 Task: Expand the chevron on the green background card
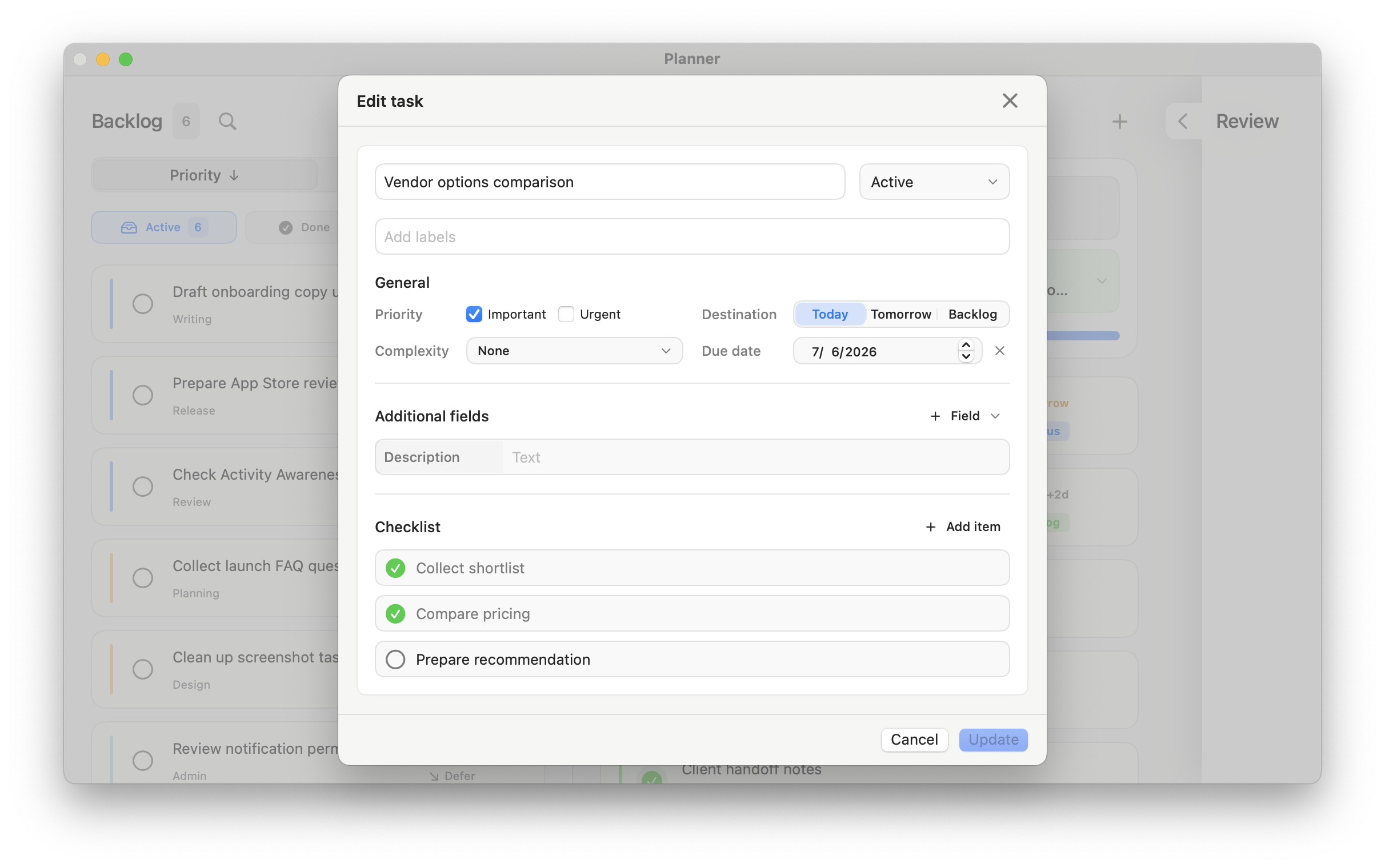1102,281
